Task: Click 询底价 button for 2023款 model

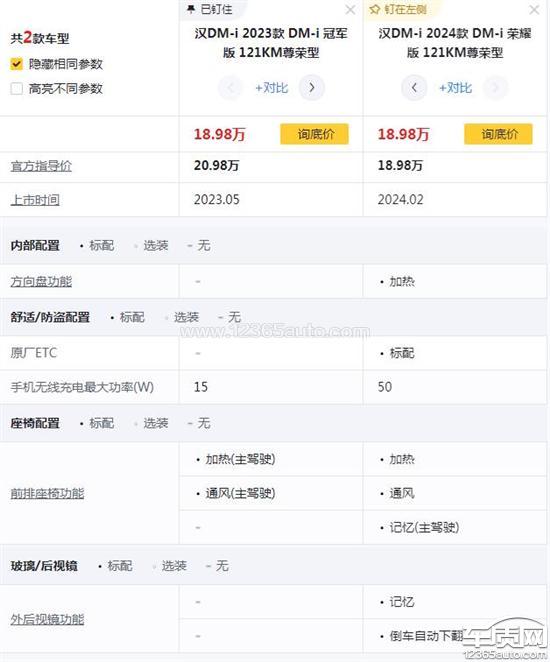Action: click(x=314, y=134)
